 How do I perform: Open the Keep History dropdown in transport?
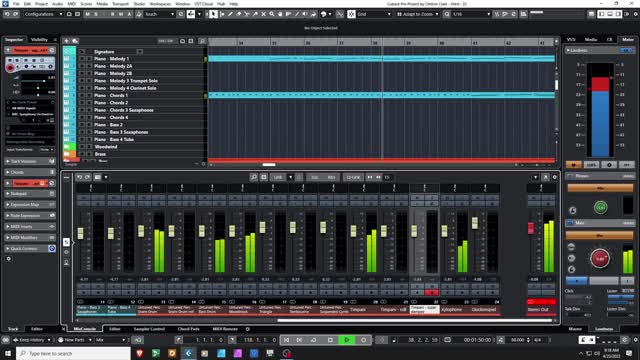click(x=32, y=340)
